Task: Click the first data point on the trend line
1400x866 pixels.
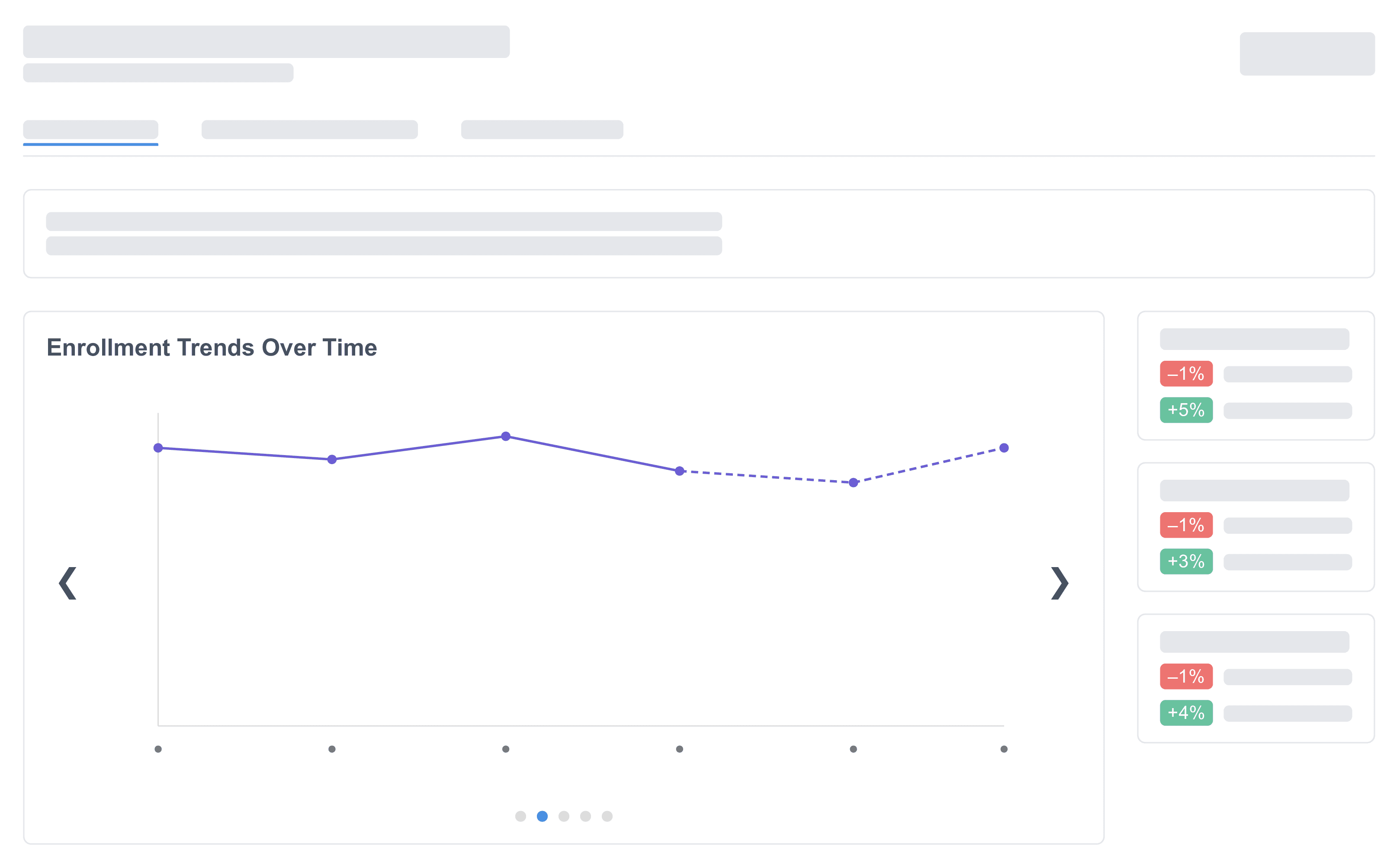Action: pyautogui.click(x=158, y=448)
